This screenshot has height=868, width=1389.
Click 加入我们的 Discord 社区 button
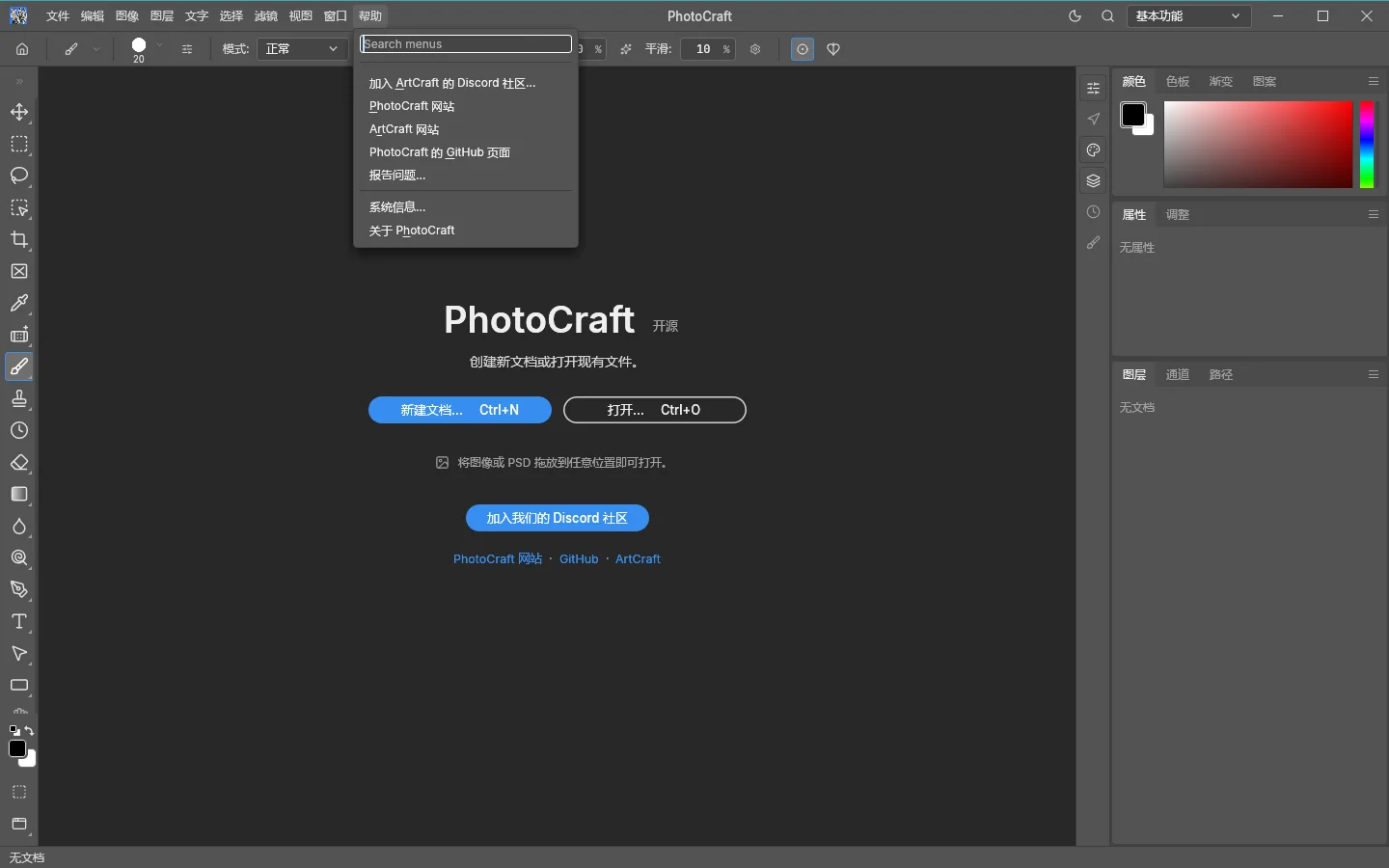click(558, 518)
